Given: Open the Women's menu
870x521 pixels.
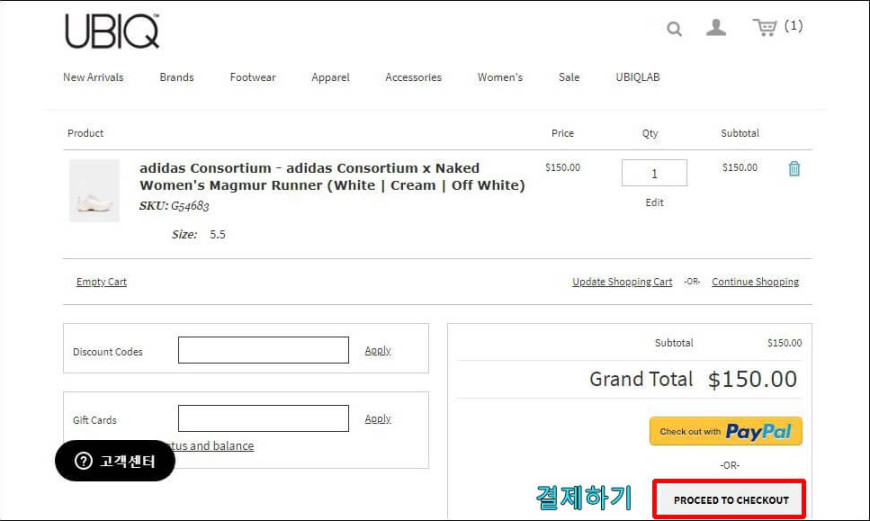Looking at the screenshot, I should click(500, 77).
